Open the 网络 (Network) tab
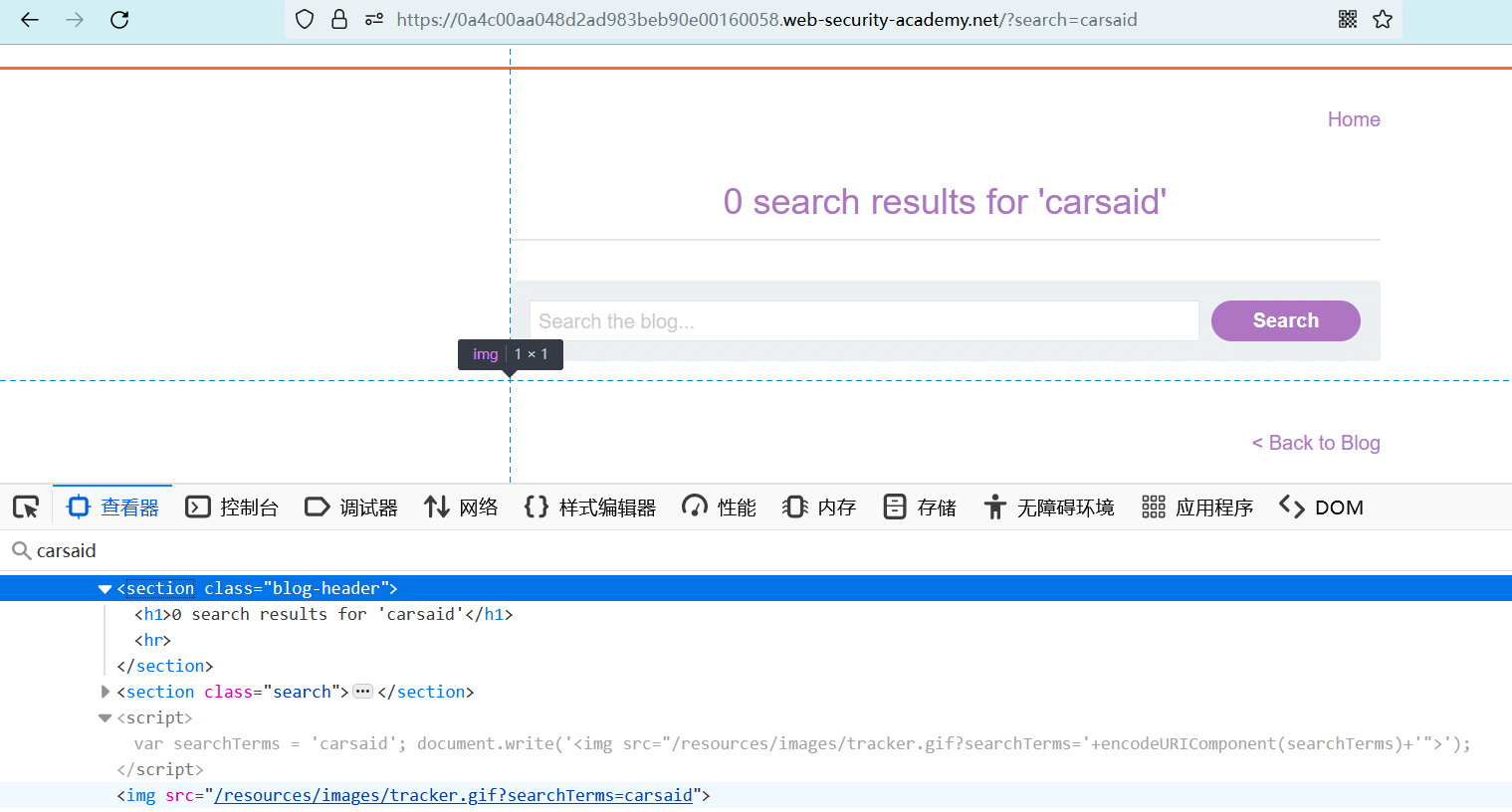This screenshot has height=812, width=1512. pyautogui.click(x=461, y=507)
